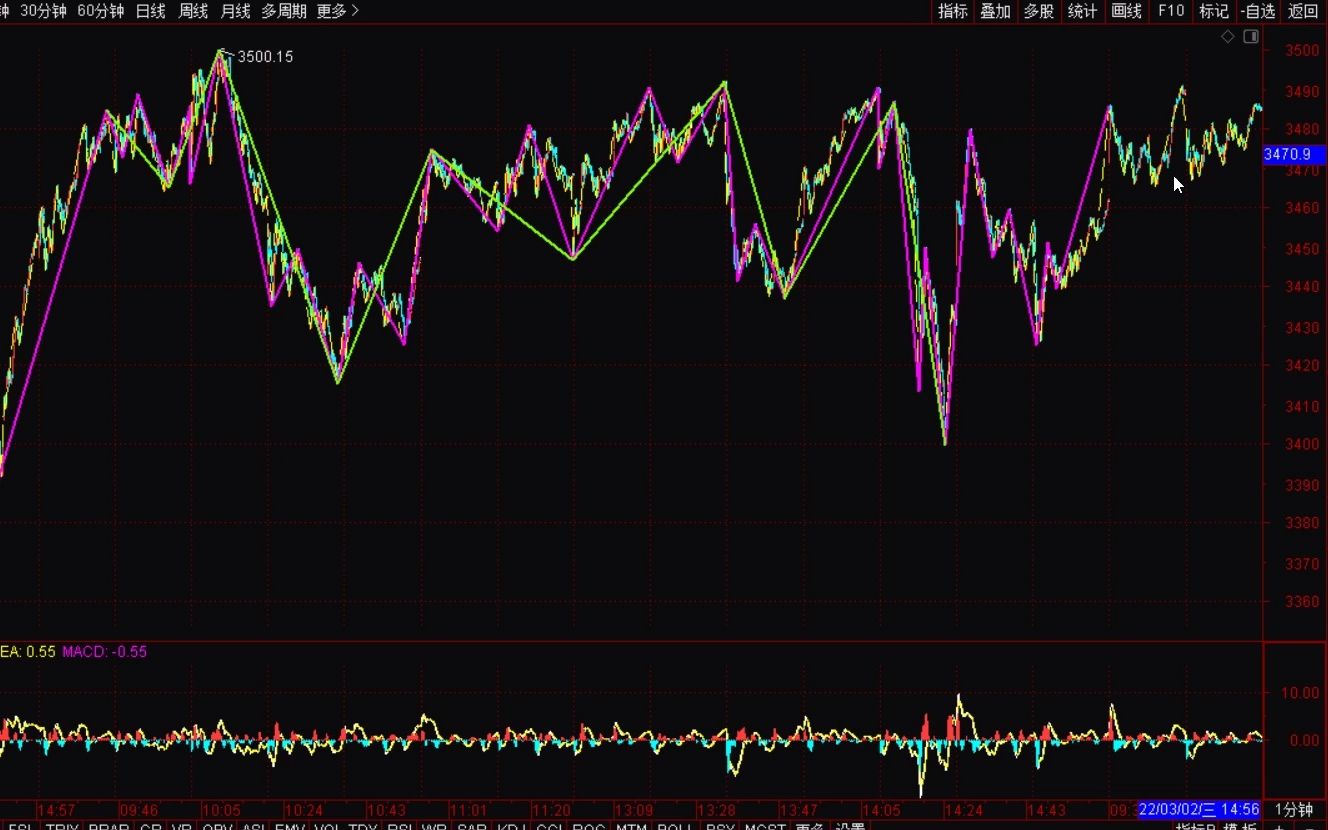The height and width of the screenshot is (830, 1328).
Task: Select the 日线 daily chart period
Action: point(150,11)
